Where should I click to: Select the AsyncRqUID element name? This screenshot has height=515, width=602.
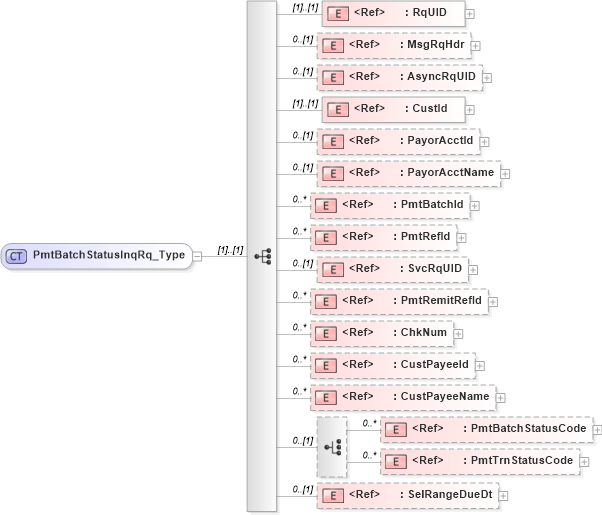tap(442, 76)
